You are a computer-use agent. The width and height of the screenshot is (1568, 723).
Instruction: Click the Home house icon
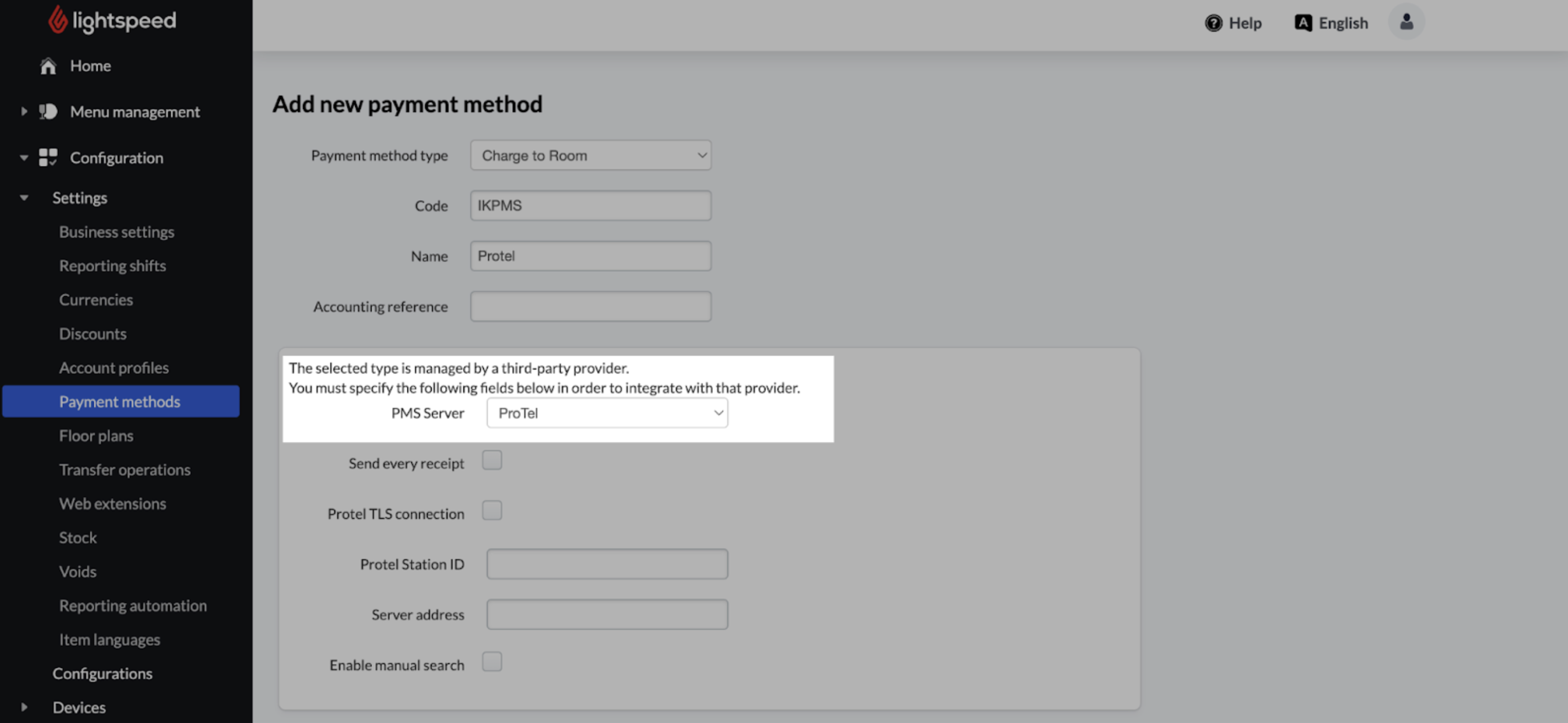tap(48, 66)
